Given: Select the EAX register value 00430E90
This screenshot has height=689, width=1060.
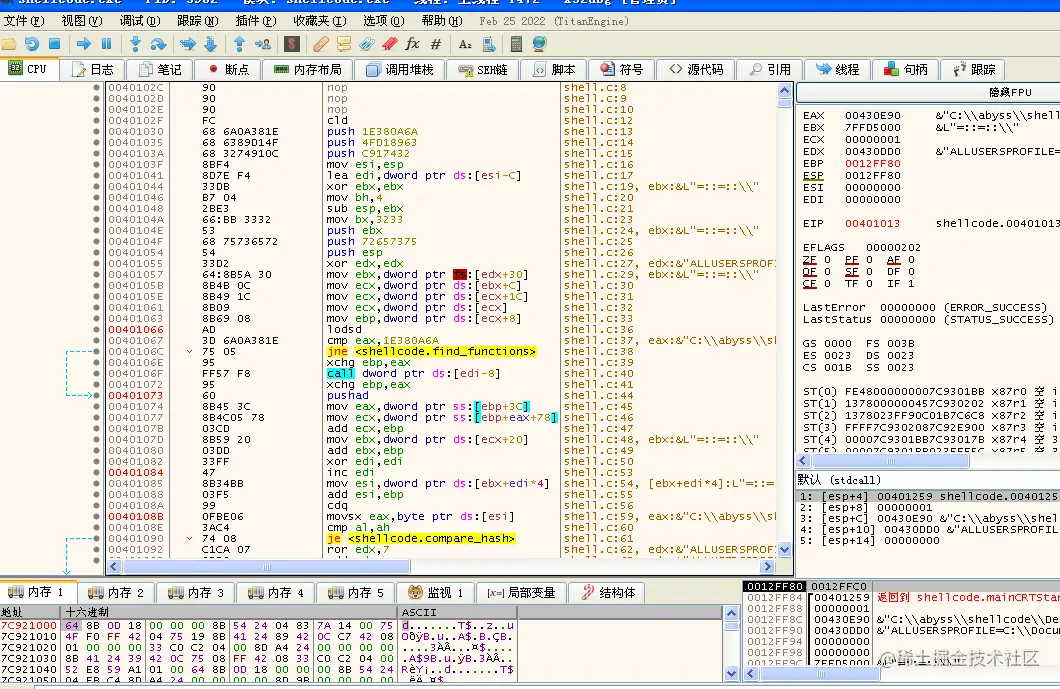Looking at the screenshot, I should (x=872, y=116).
